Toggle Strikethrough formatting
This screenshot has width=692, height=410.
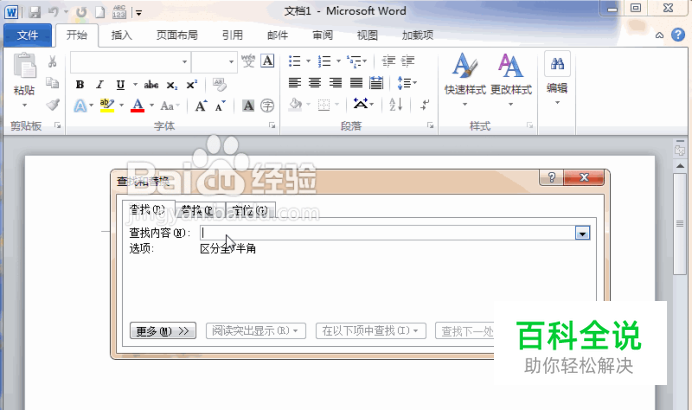tap(151, 84)
